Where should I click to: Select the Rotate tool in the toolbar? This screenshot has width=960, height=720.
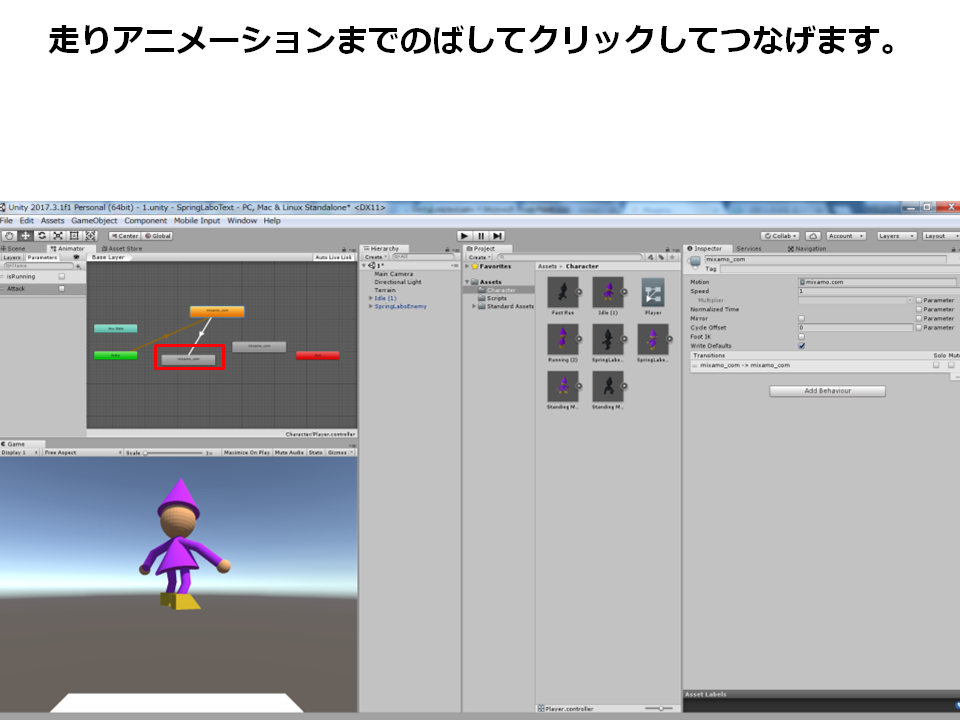pos(42,236)
